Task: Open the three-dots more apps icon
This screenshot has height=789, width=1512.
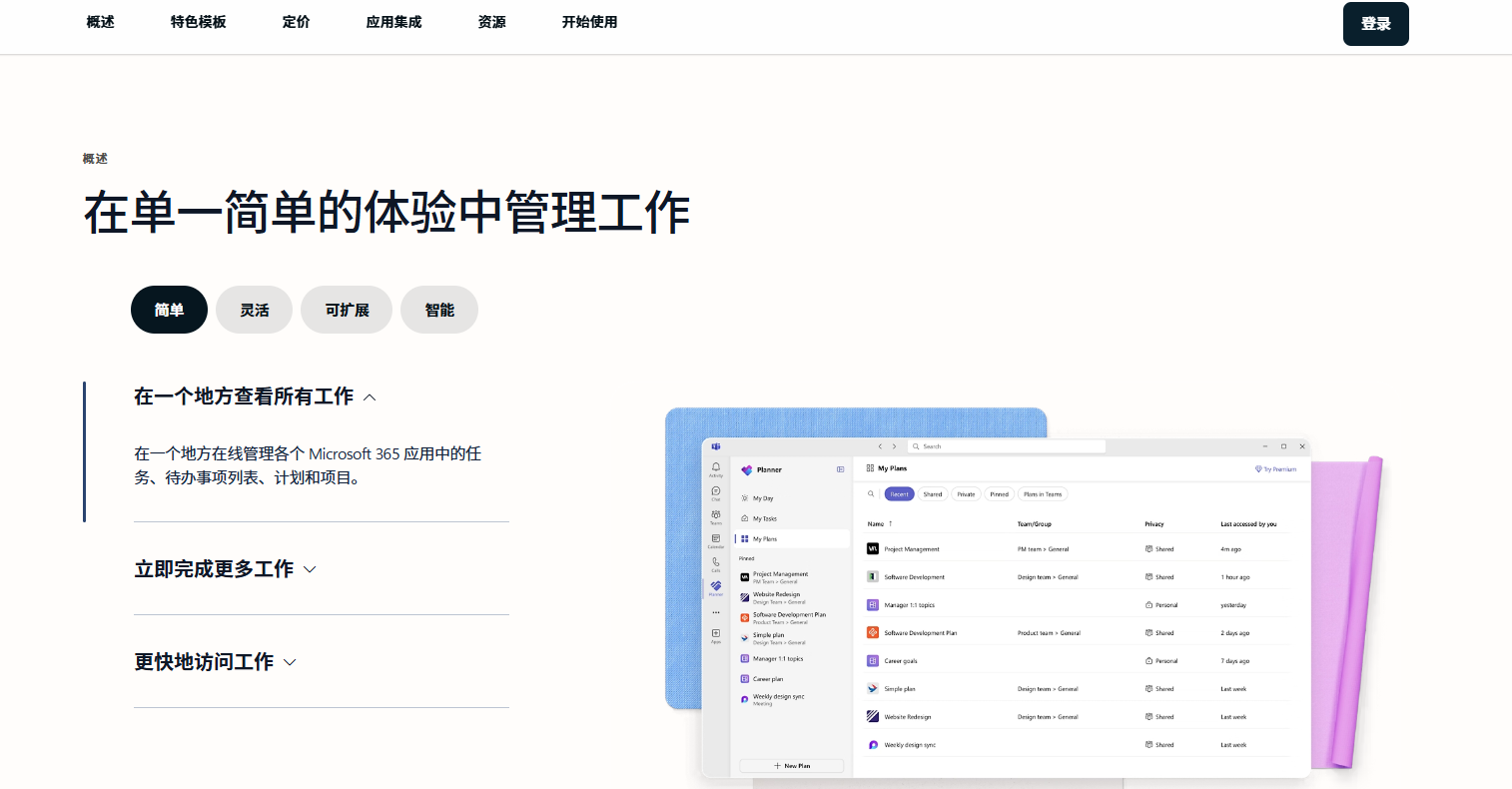Action: click(716, 612)
